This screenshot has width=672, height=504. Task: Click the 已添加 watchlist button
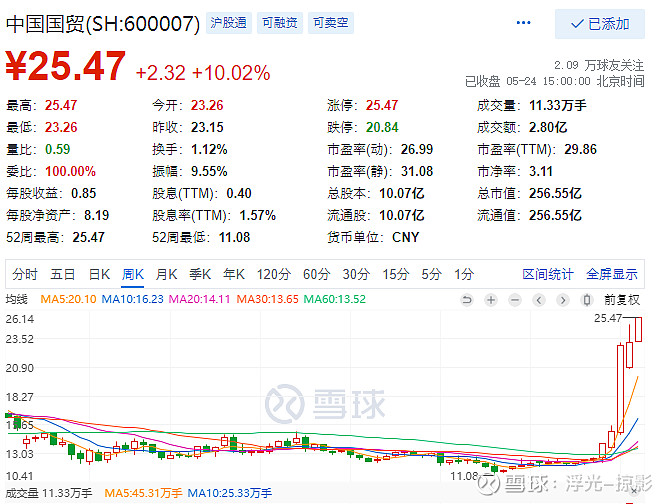pos(600,24)
